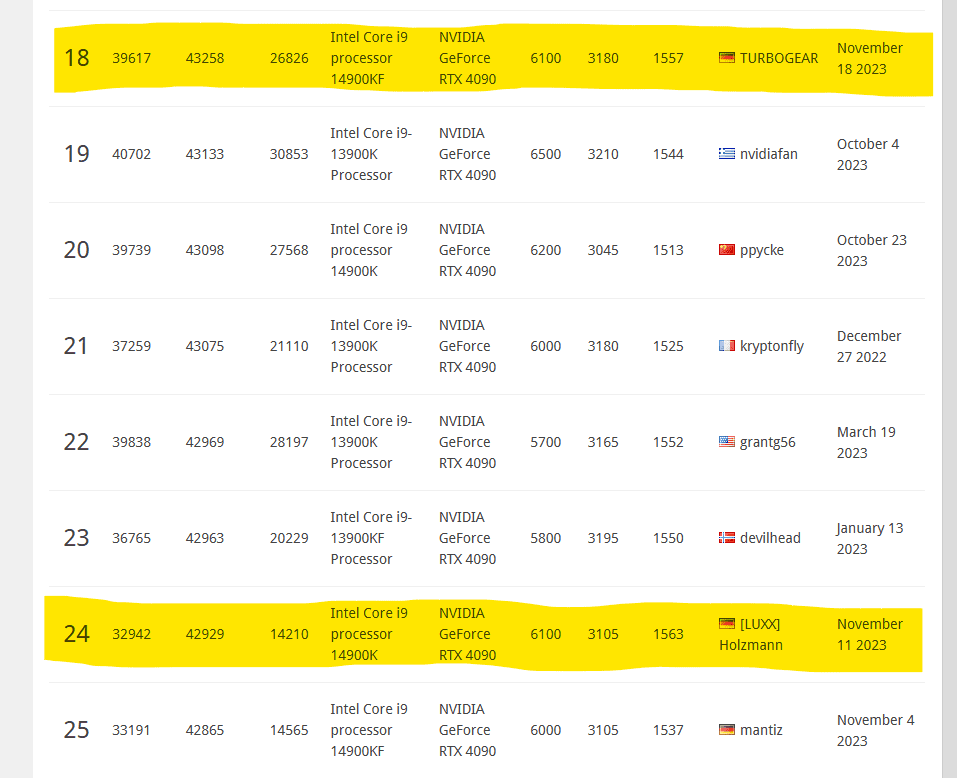Click graphics score 43133
This screenshot has height=778, width=957.
[x=204, y=154]
